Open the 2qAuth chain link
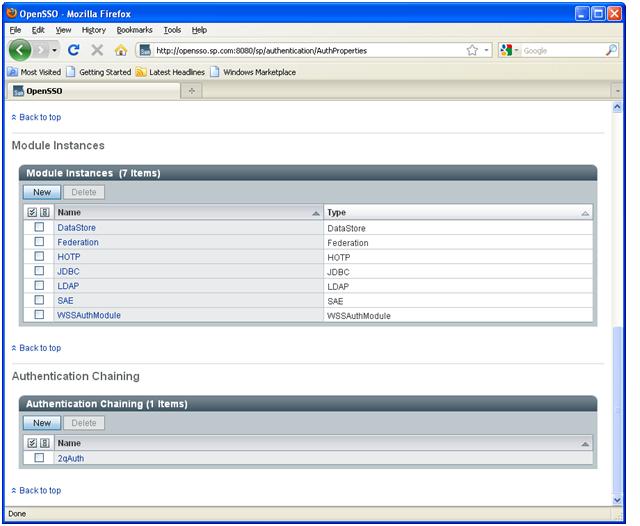This screenshot has width=640, height=526. 71,459
